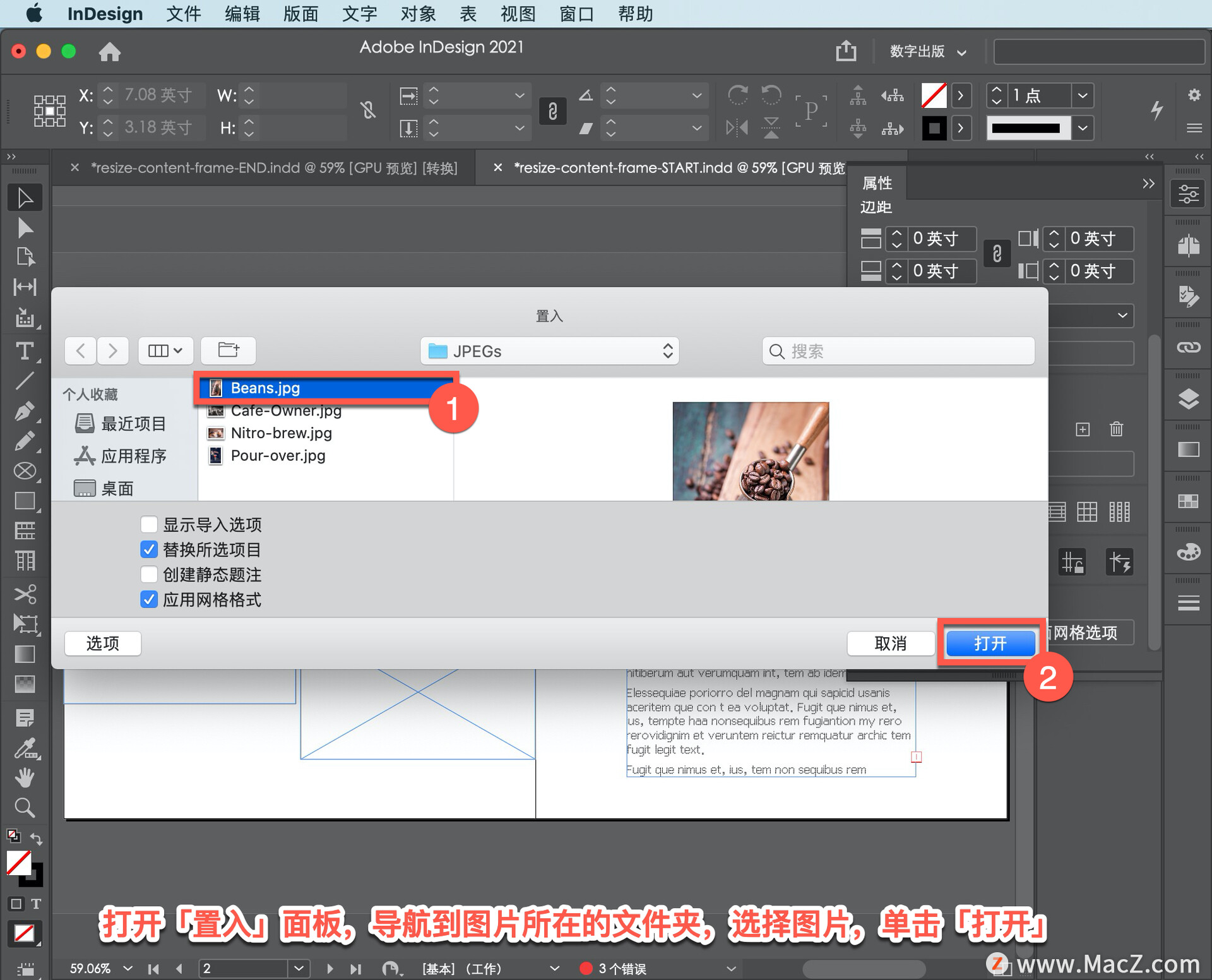Click the new folder icon in dialog

(229, 350)
